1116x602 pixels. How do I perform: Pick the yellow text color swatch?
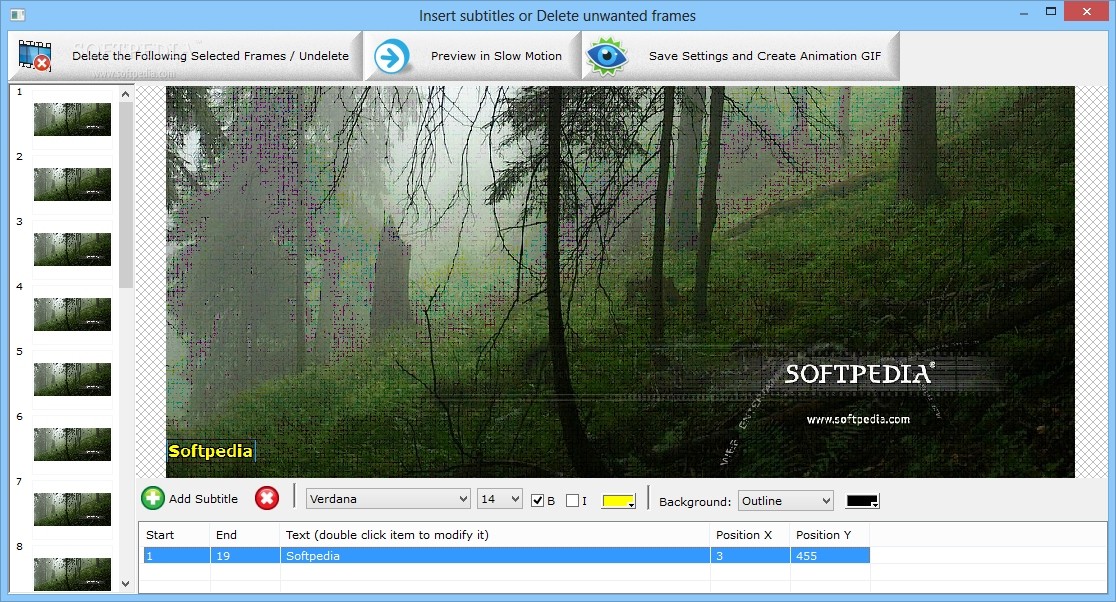[x=618, y=501]
